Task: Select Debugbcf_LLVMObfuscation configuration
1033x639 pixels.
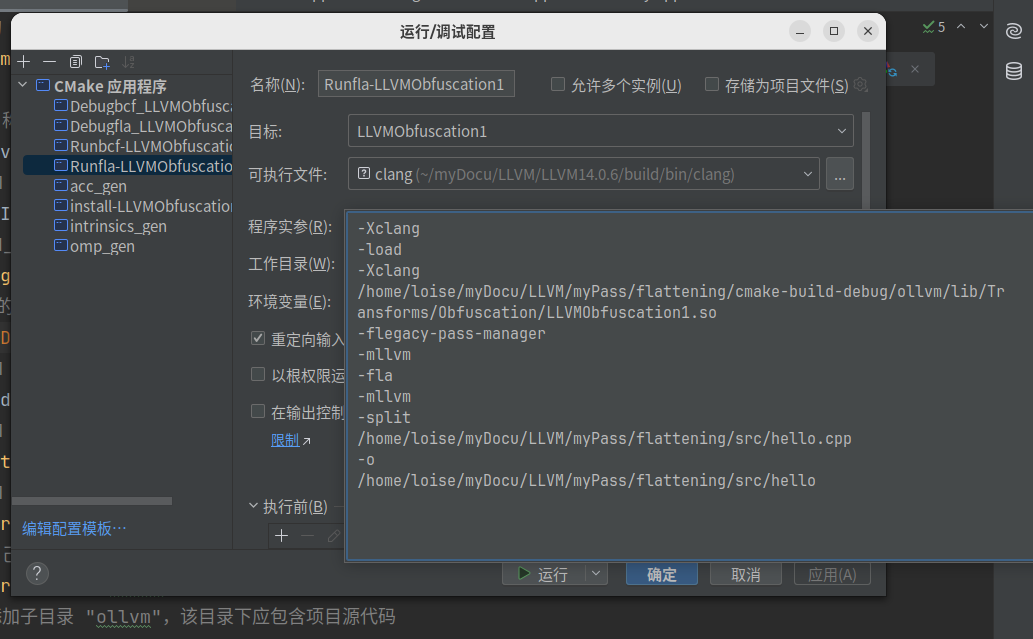Action: [143, 106]
